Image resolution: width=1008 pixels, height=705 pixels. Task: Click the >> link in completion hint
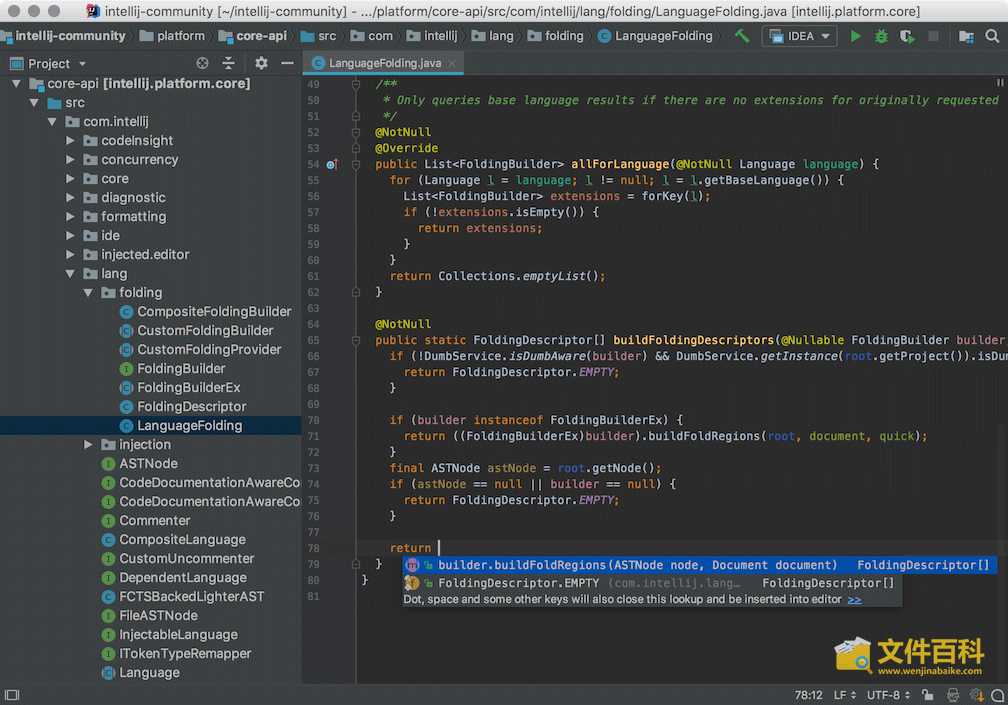point(854,600)
